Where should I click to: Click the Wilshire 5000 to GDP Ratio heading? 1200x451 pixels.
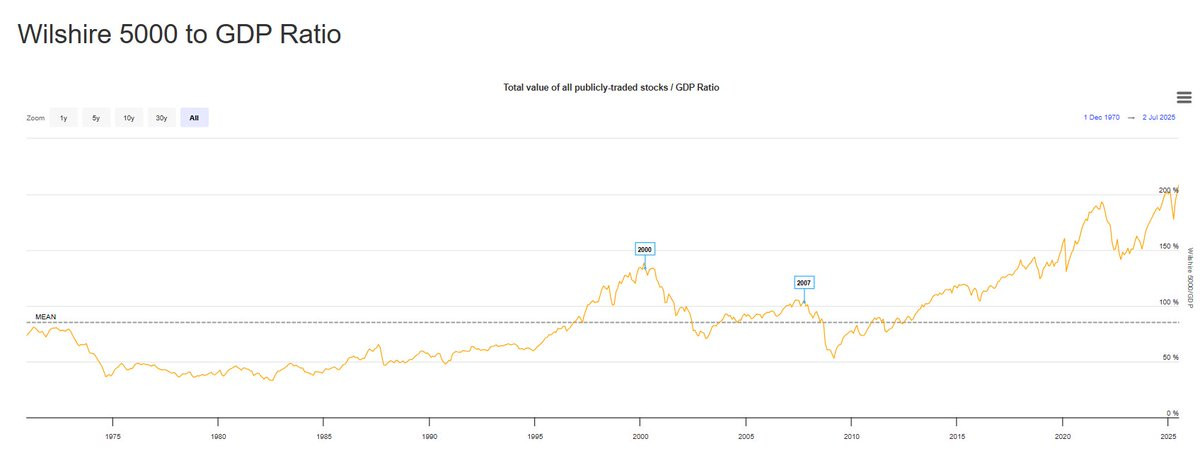click(x=180, y=34)
